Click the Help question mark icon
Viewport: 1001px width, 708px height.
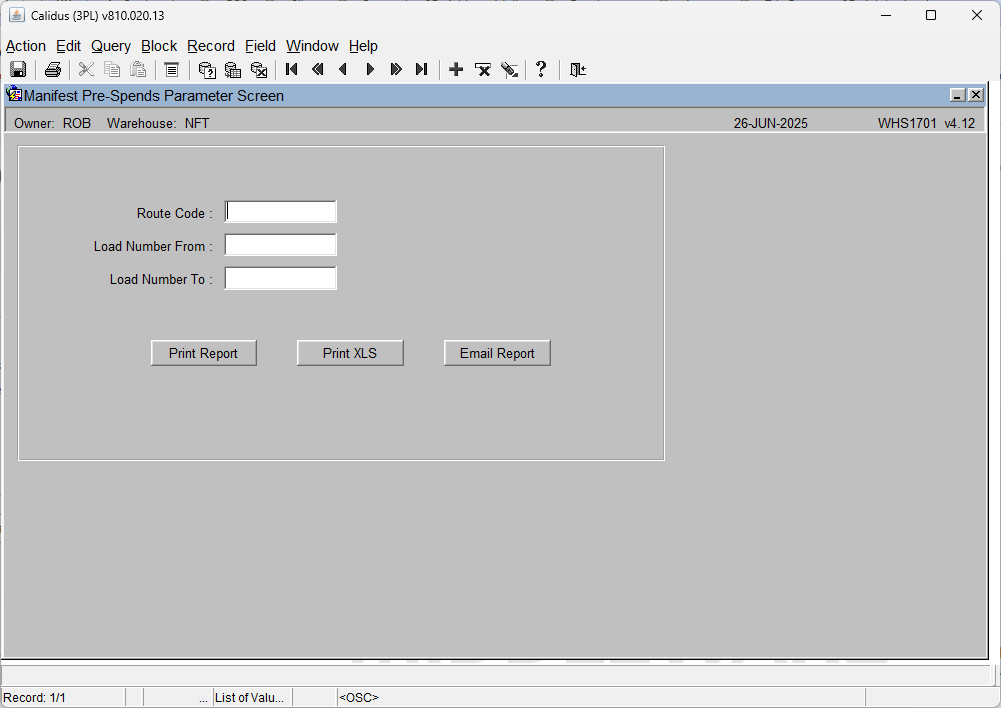(x=541, y=69)
